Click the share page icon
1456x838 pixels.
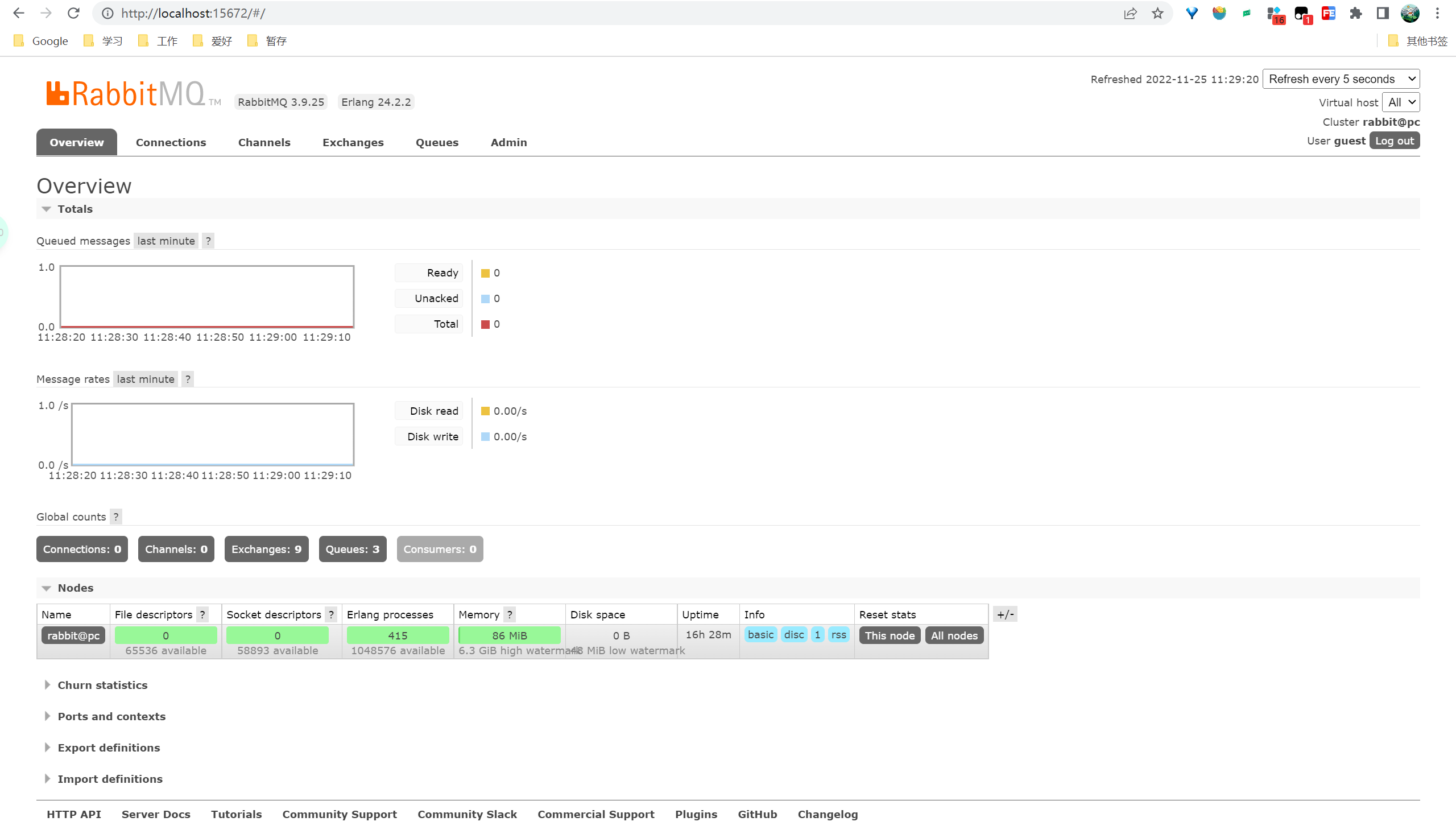(1130, 13)
